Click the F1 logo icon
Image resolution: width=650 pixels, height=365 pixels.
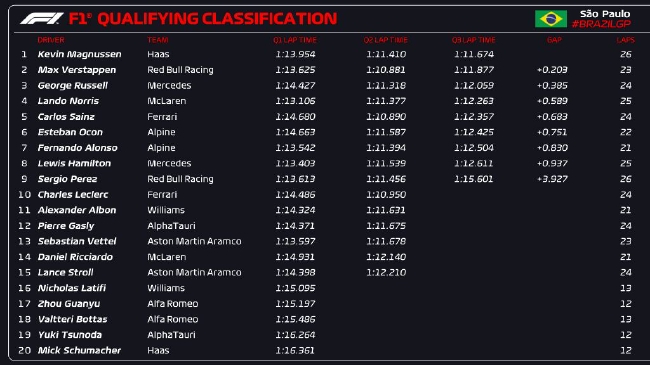pyautogui.click(x=42, y=18)
